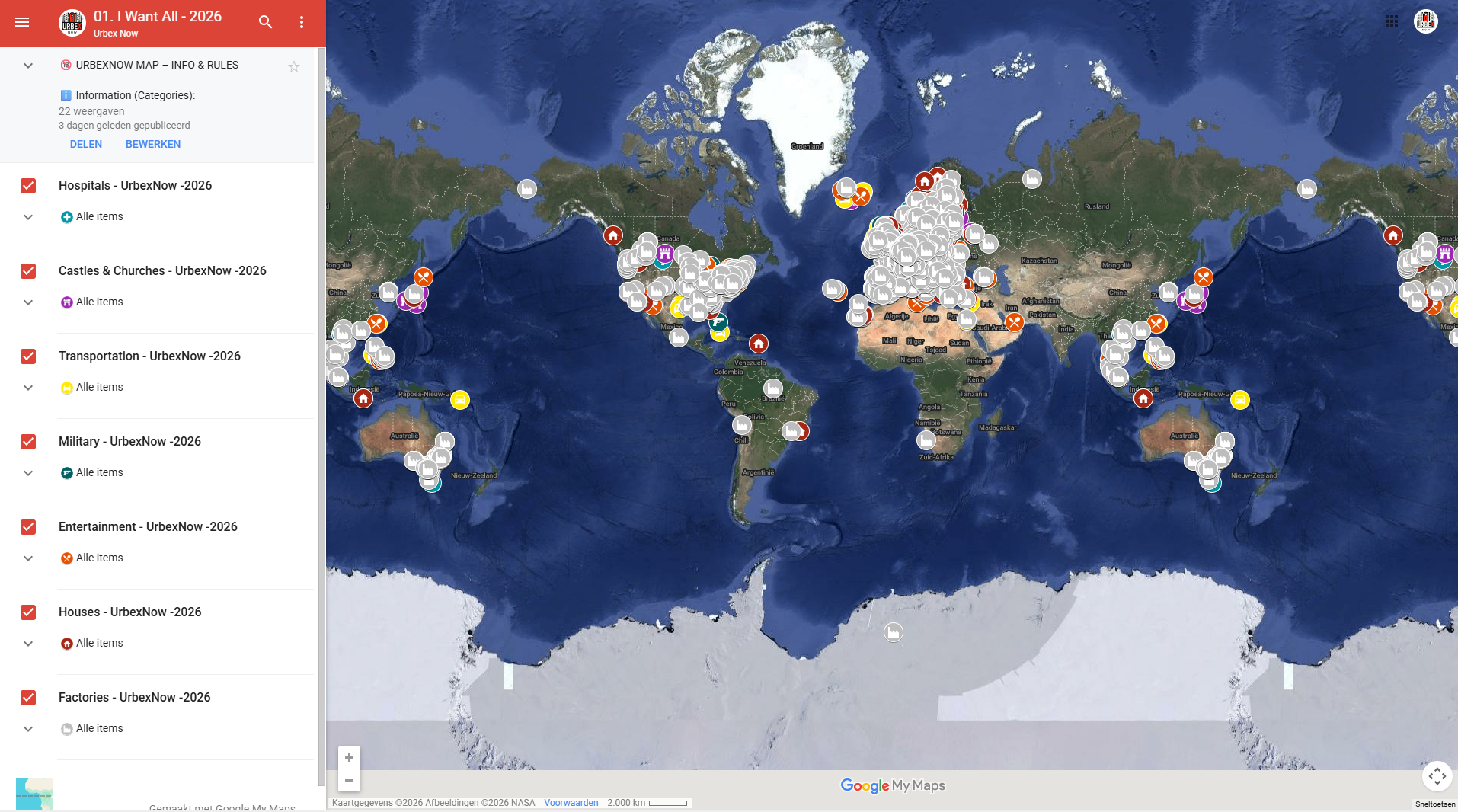Click the zoom in plus button
1458x812 pixels.
[349, 758]
